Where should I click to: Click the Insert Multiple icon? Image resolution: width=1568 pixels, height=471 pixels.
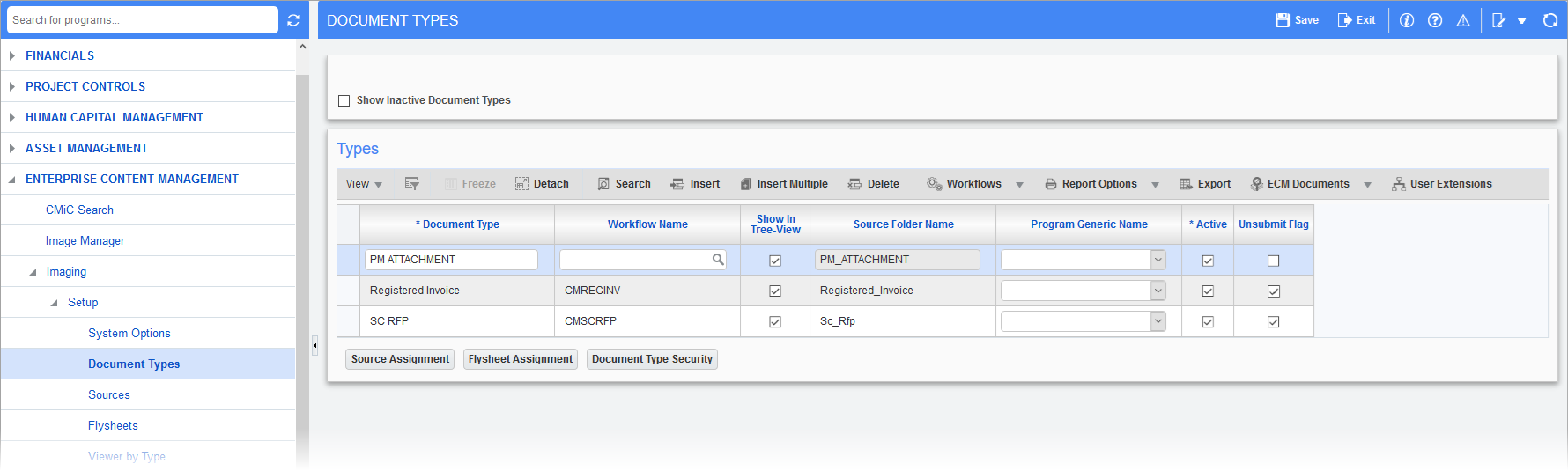[746, 184]
